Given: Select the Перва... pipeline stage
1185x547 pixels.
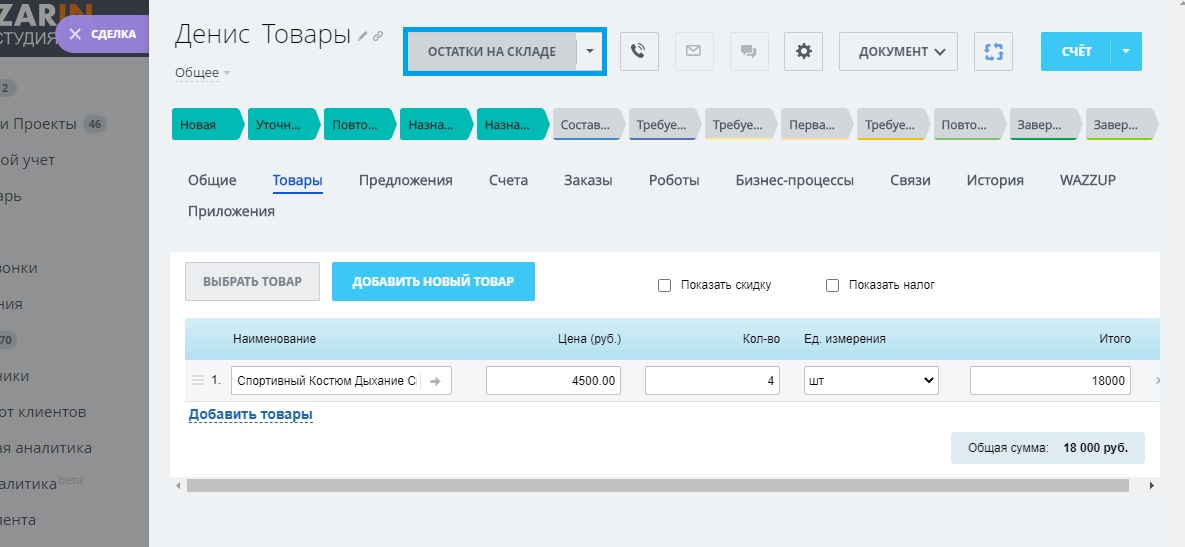Looking at the screenshot, I should [x=817, y=125].
